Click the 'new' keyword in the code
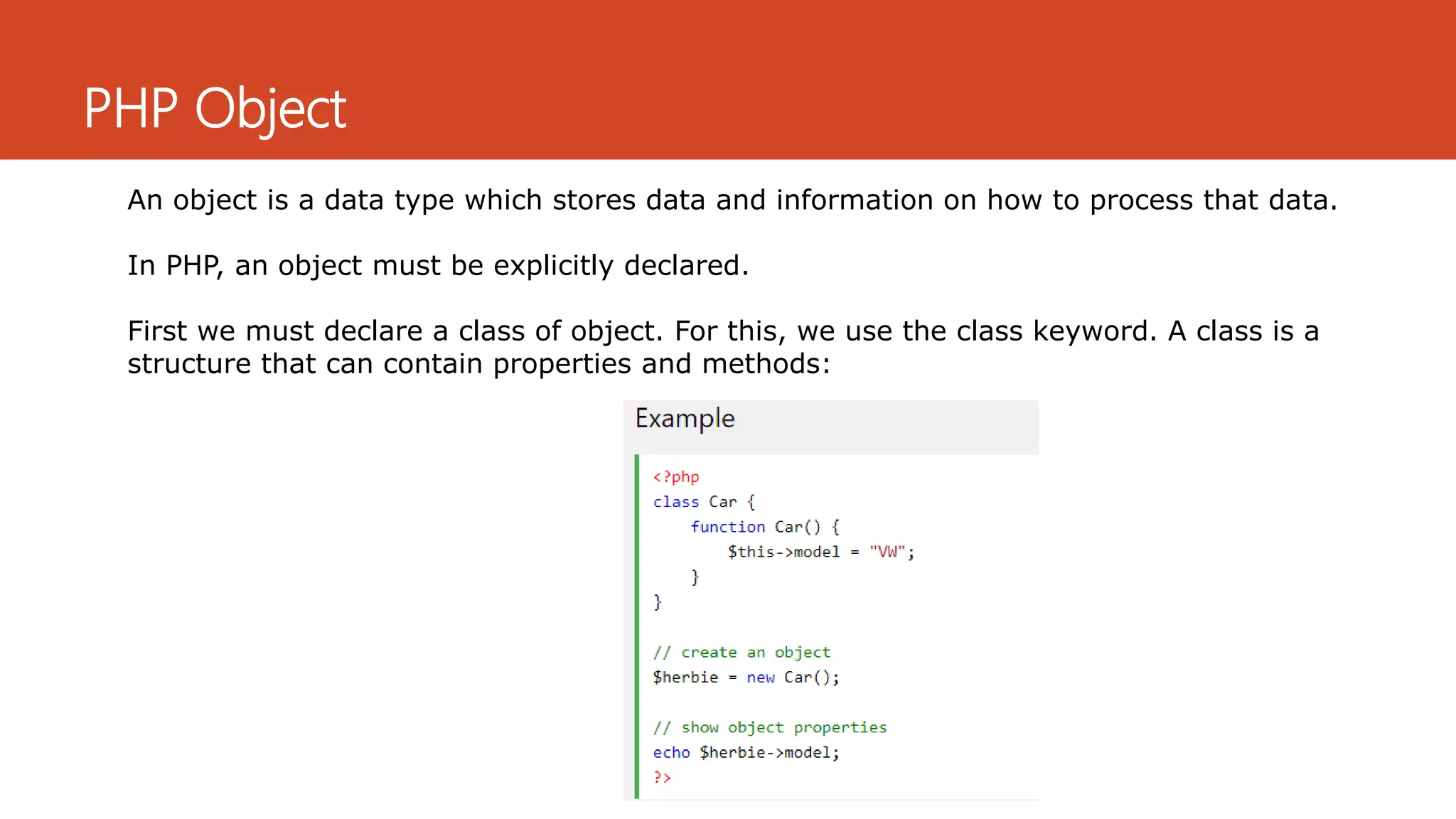Viewport: 1456px width, 819px height. tap(760, 678)
